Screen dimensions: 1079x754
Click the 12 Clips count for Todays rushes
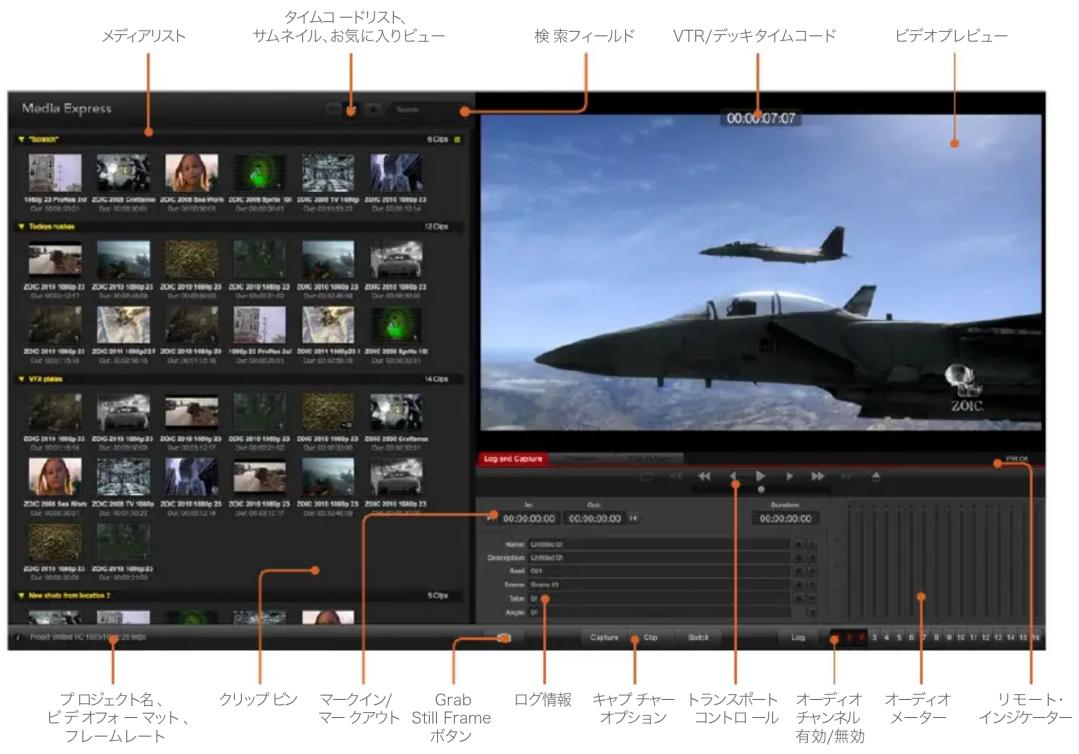point(436,226)
